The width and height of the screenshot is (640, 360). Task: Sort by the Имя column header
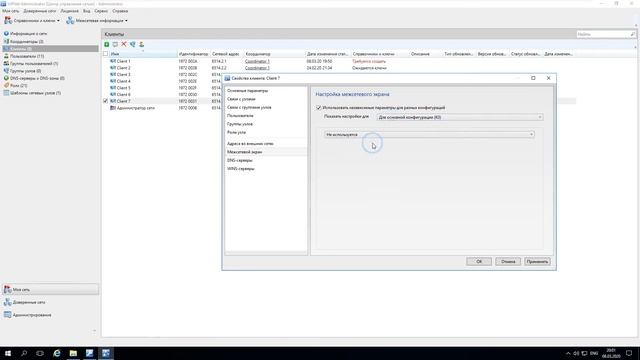tap(143, 54)
